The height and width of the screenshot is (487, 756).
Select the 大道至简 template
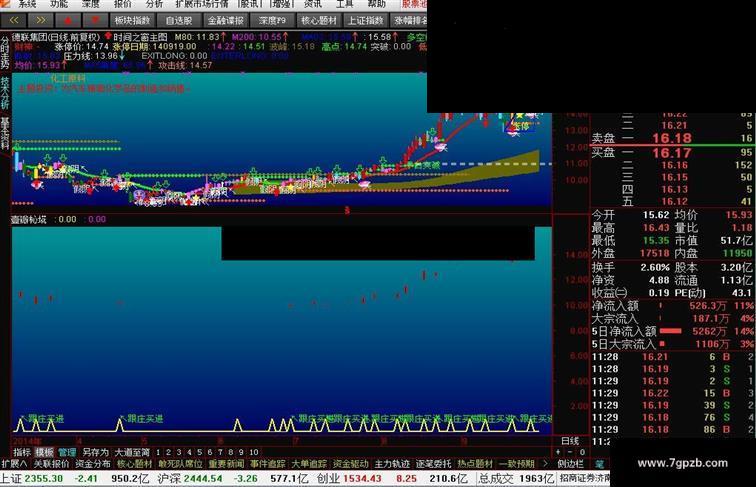tap(132, 452)
